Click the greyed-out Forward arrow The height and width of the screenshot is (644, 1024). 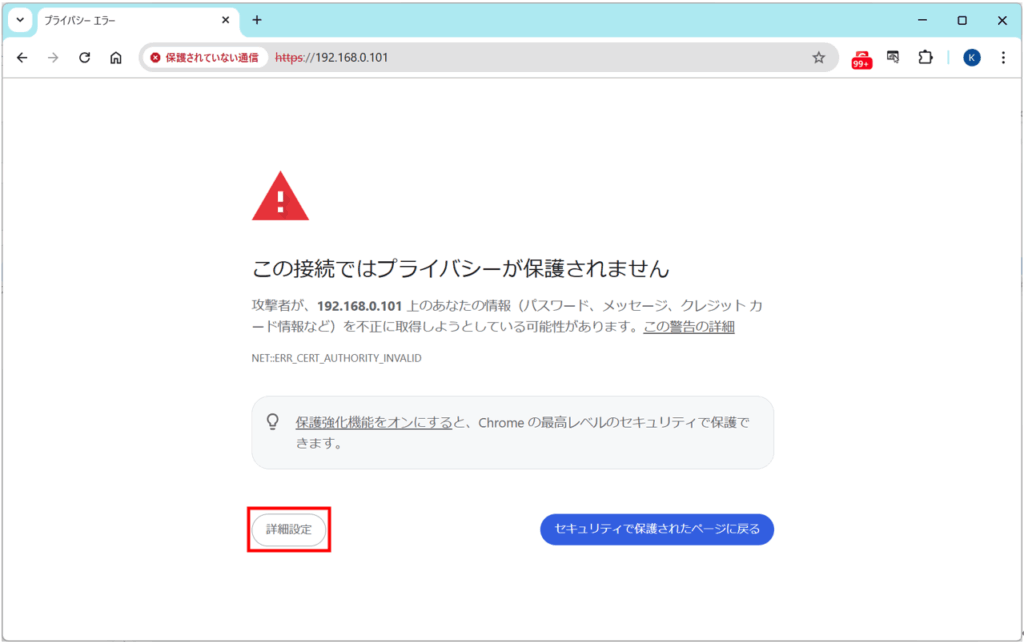click(53, 58)
